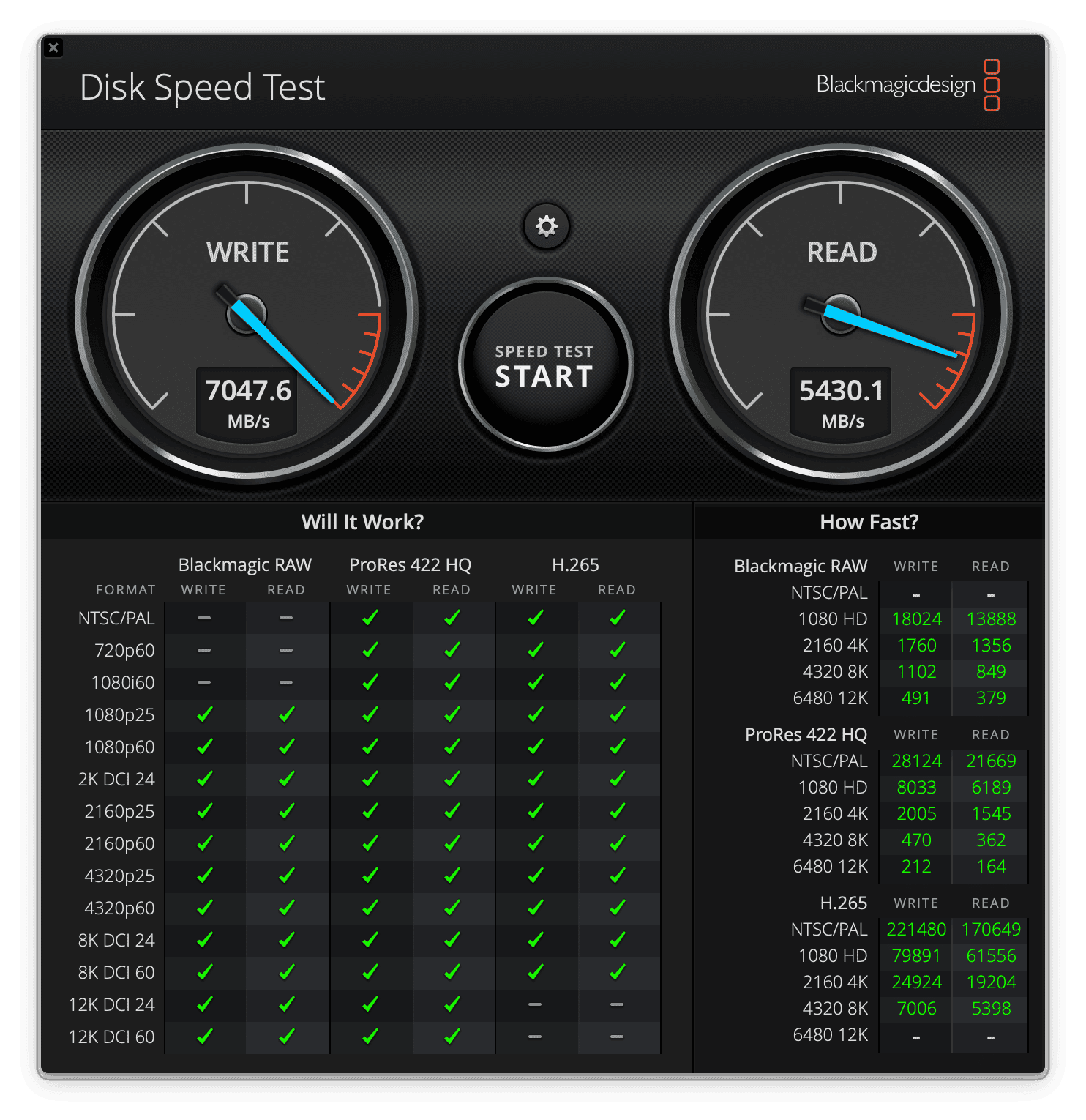Select the How Fast? section header

(870, 522)
